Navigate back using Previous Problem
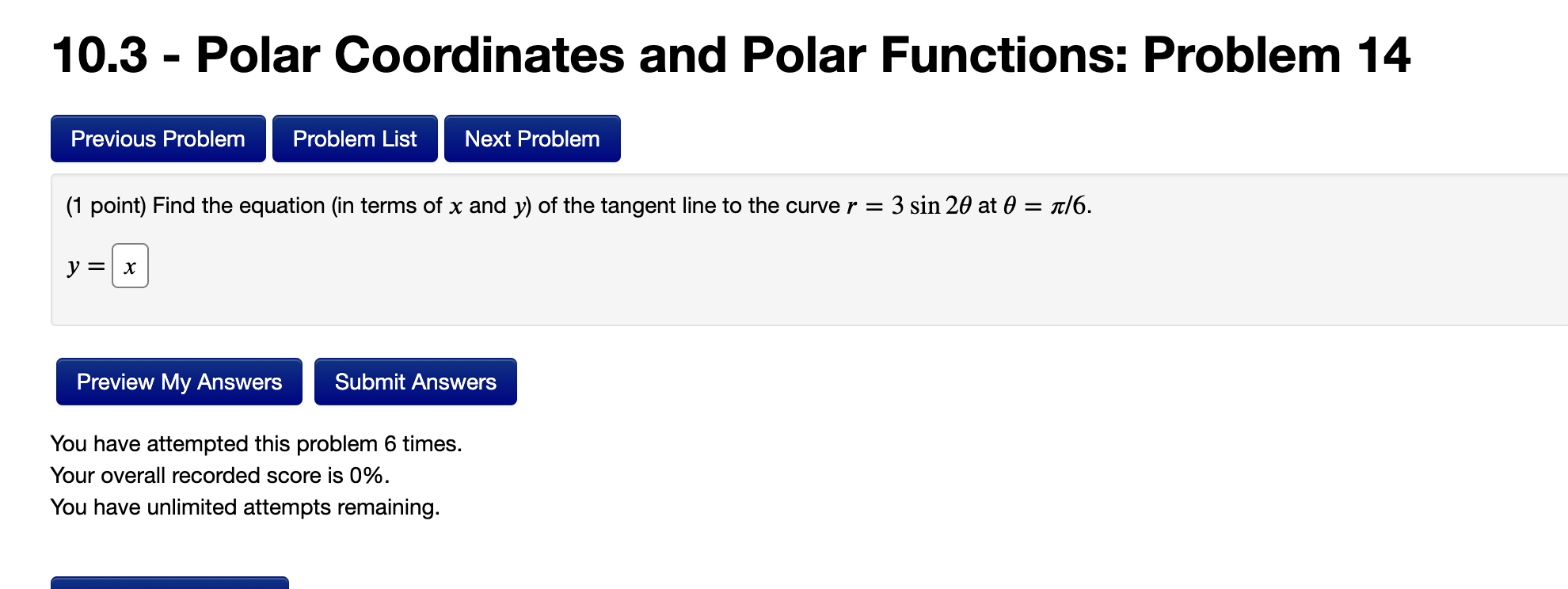This screenshot has height=589, width=1568. (157, 139)
